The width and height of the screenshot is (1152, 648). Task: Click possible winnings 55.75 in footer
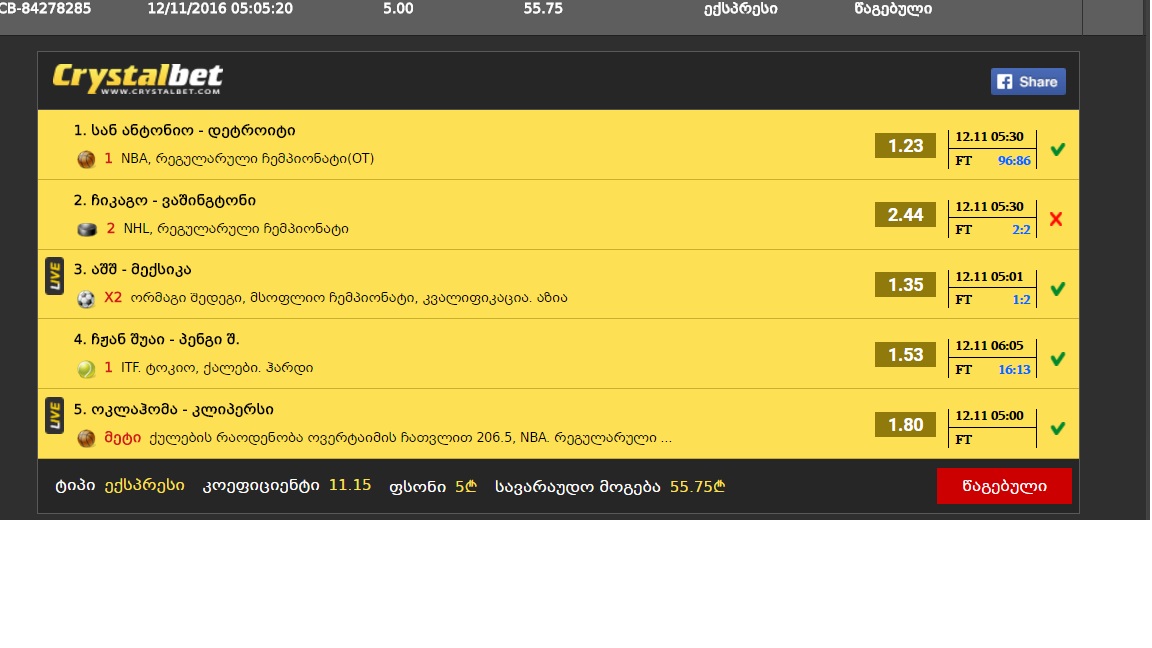tap(697, 486)
